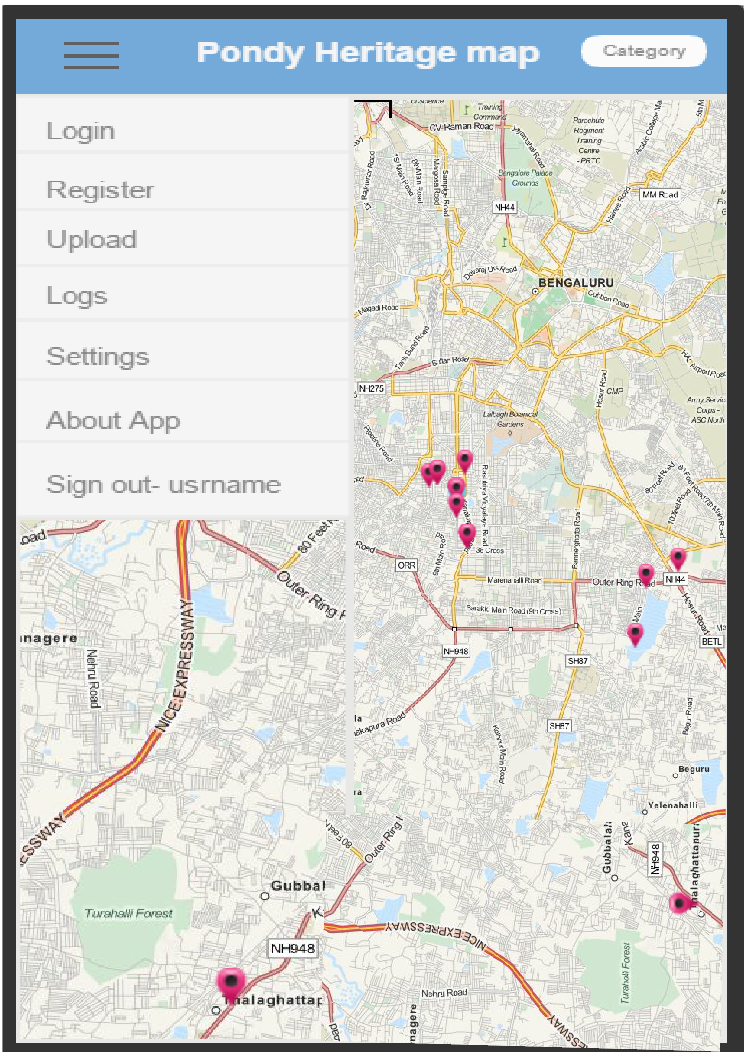This screenshot has width=744, height=1052.
Task: Open the Logs menu item
Action: tap(182, 294)
